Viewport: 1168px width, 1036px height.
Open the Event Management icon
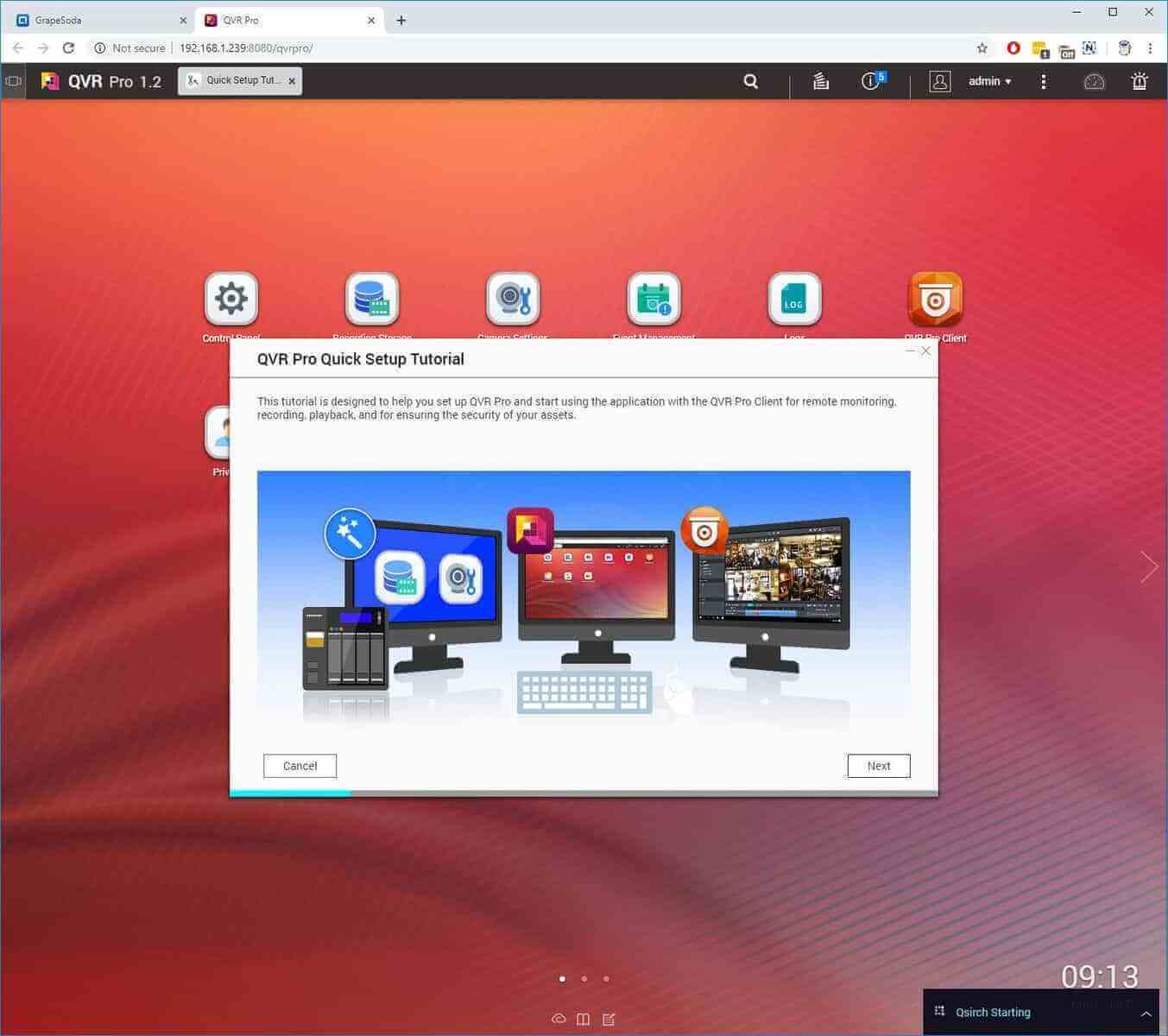653,300
